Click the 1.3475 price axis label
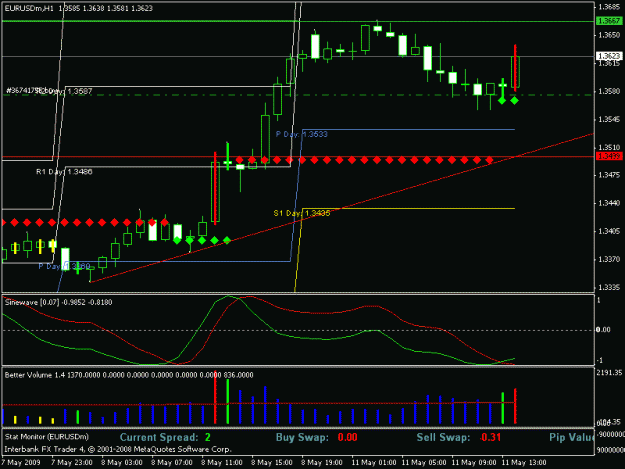Screen dimensions: 625x469 click(x=609, y=175)
